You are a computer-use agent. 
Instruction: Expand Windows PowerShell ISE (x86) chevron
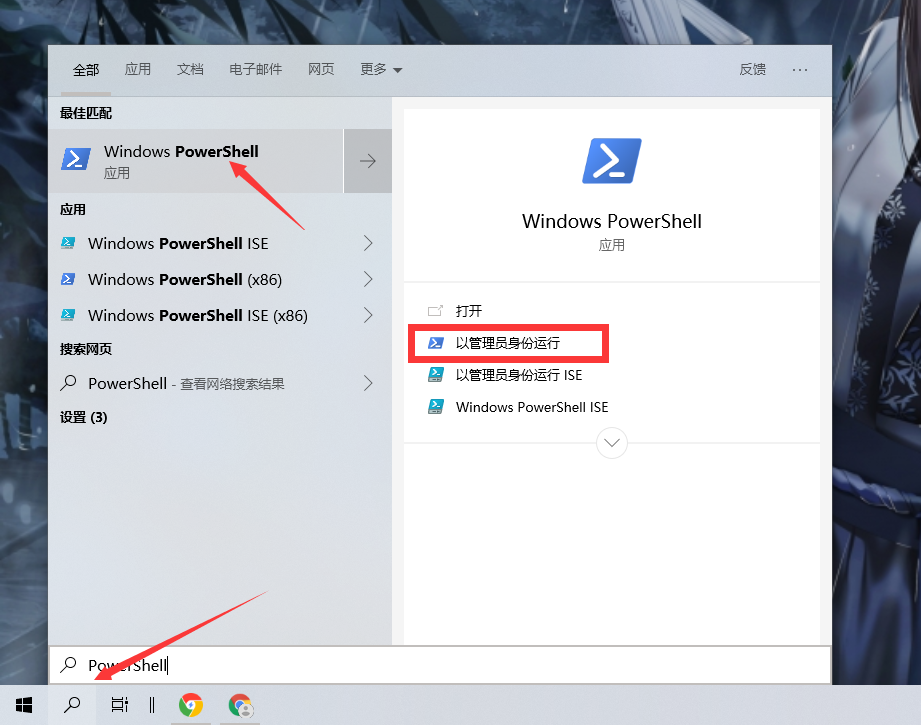367,315
